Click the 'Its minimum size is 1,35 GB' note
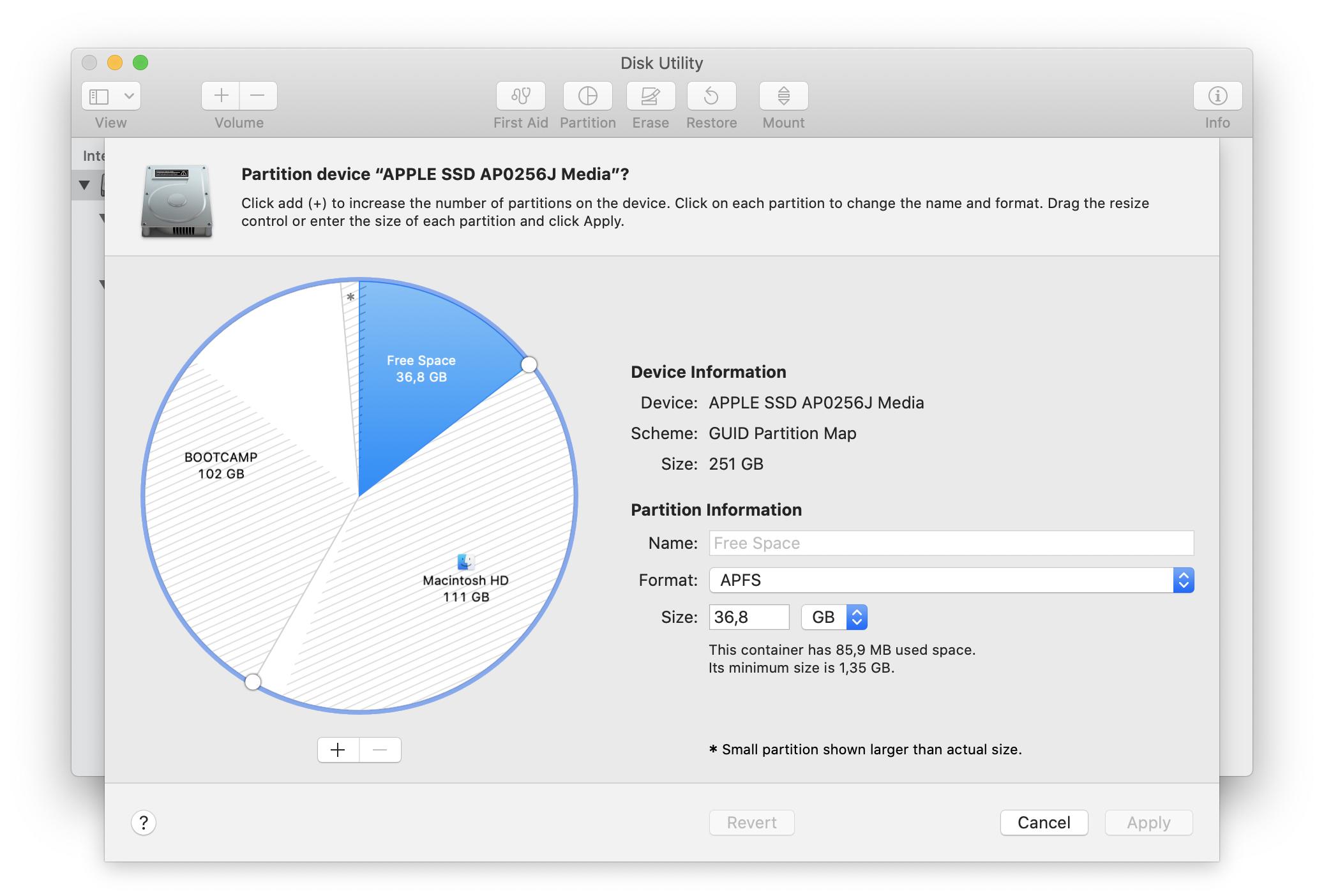Viewport: 1324px width, 896px height. pos(801,668)
